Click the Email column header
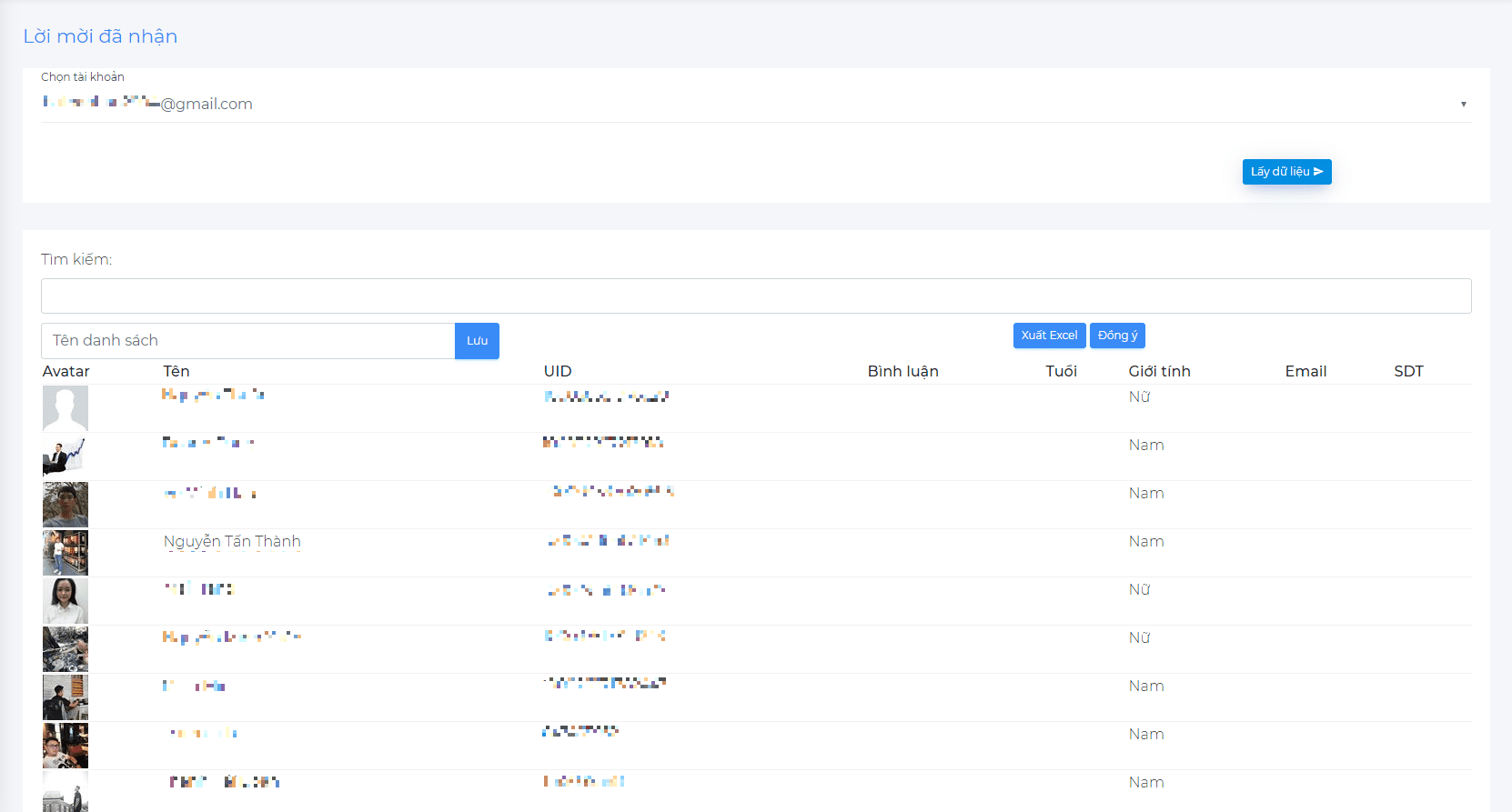The image size is (1512, 812). click(x=1305, y=371)
